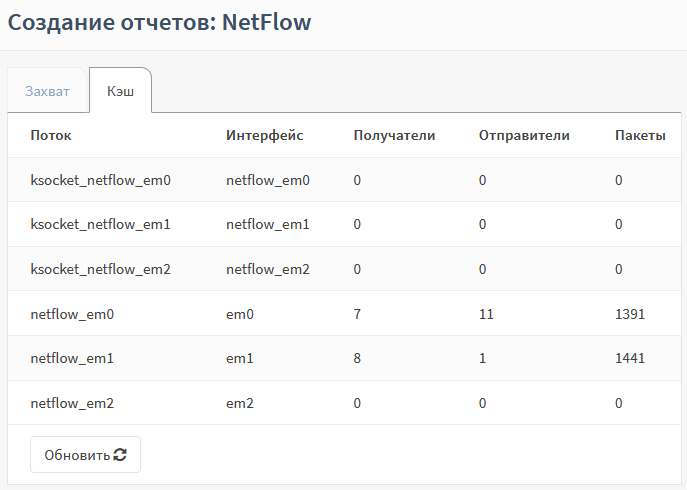Click the netflow_em1 flow name cell

click(72, 358)
